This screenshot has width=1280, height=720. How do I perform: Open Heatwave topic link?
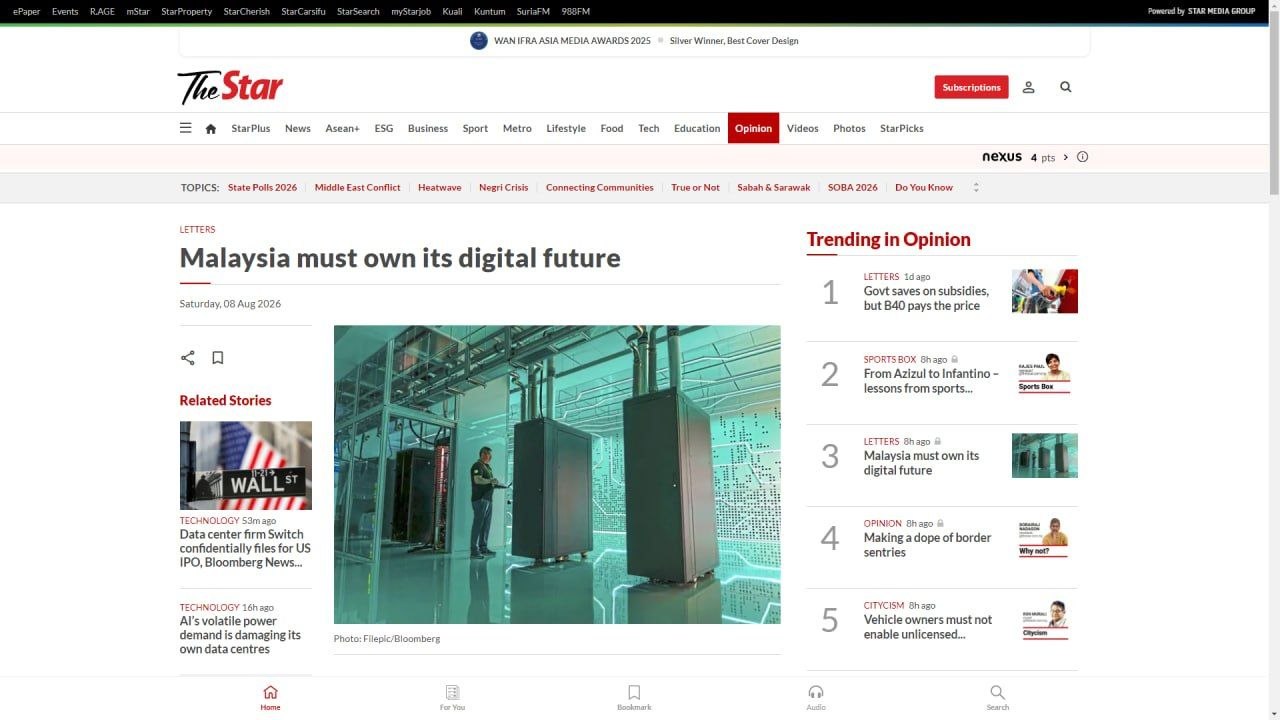(x=440, y=187)
